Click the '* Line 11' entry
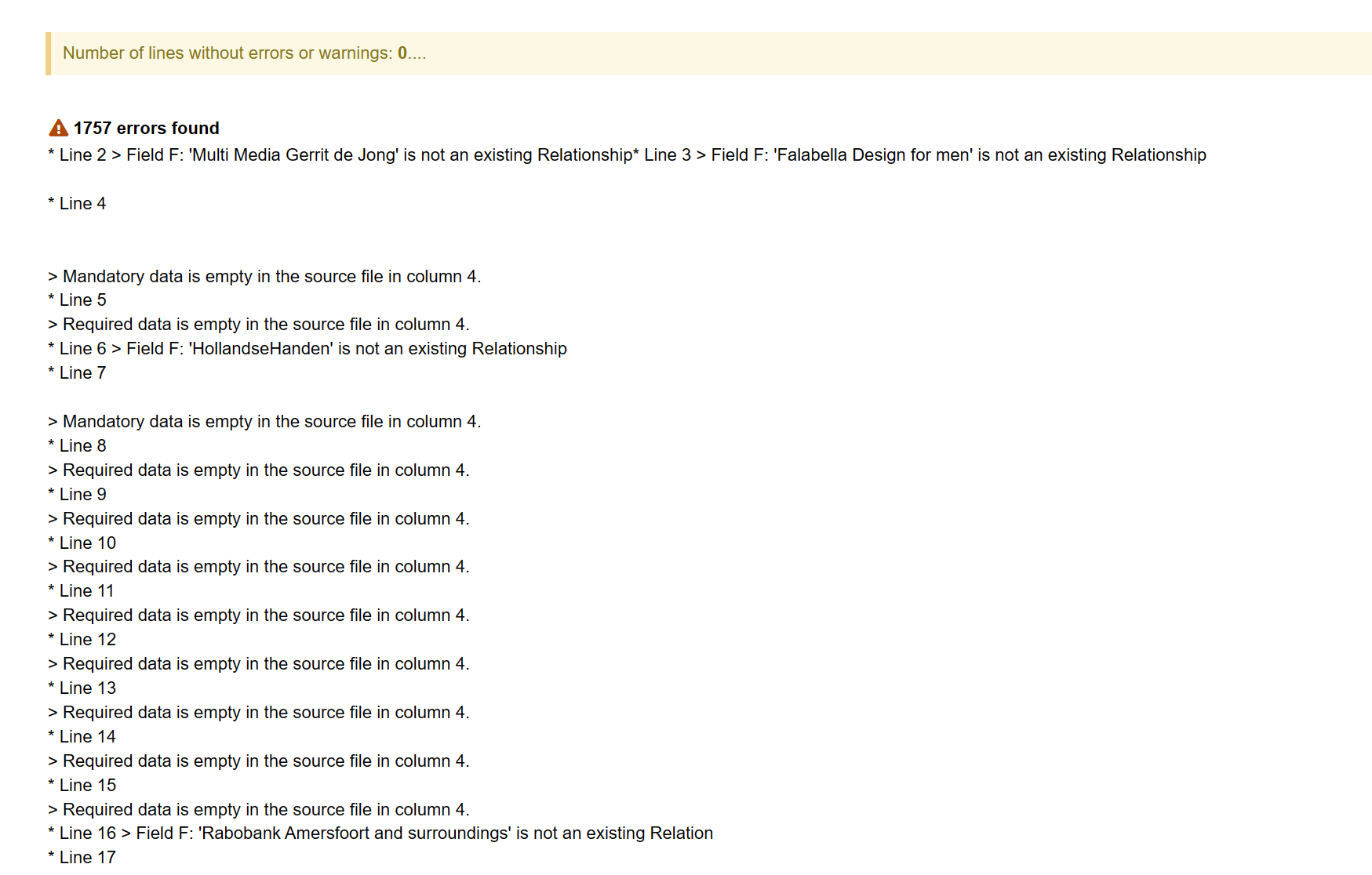The image size is (1372, 875). pos(81,591)
